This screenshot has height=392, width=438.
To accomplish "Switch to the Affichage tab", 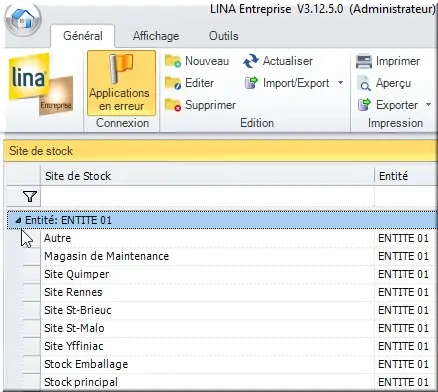I will click(156, 36).
